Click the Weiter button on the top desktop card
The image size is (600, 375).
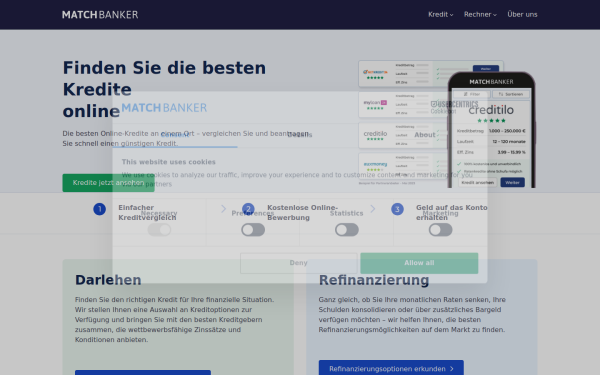[x=486, y=68]
